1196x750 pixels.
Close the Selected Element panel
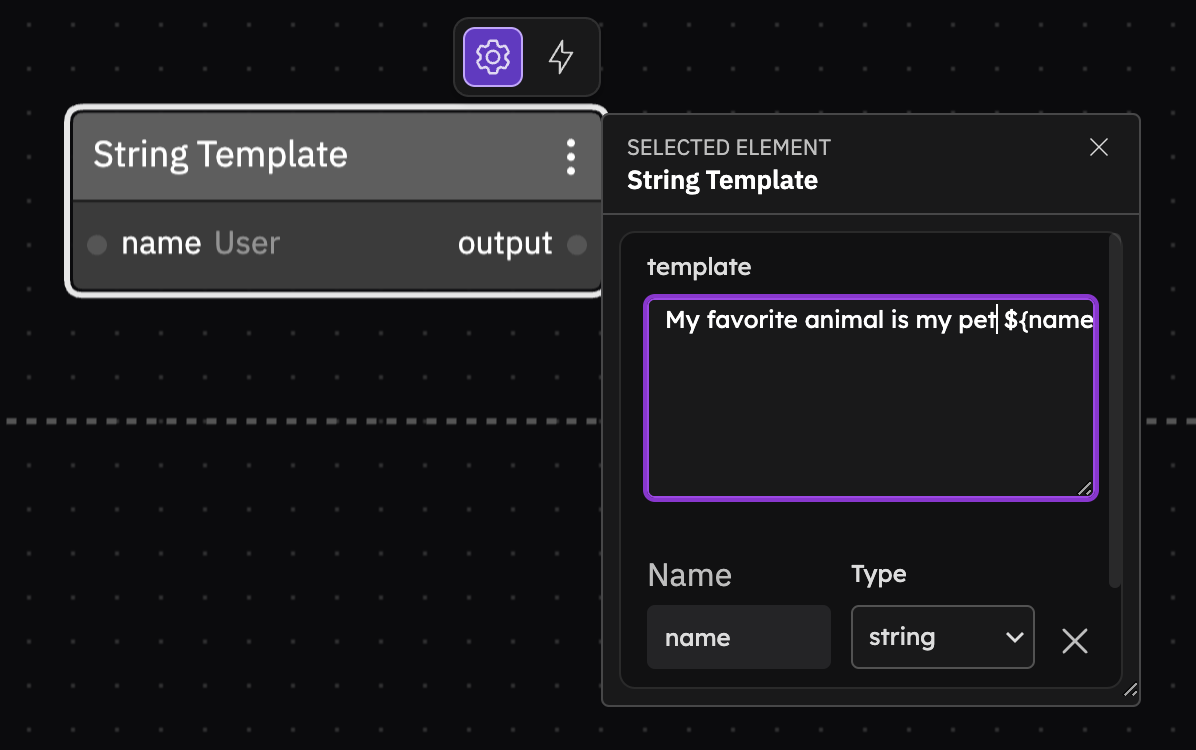[x=1098, y=148]
